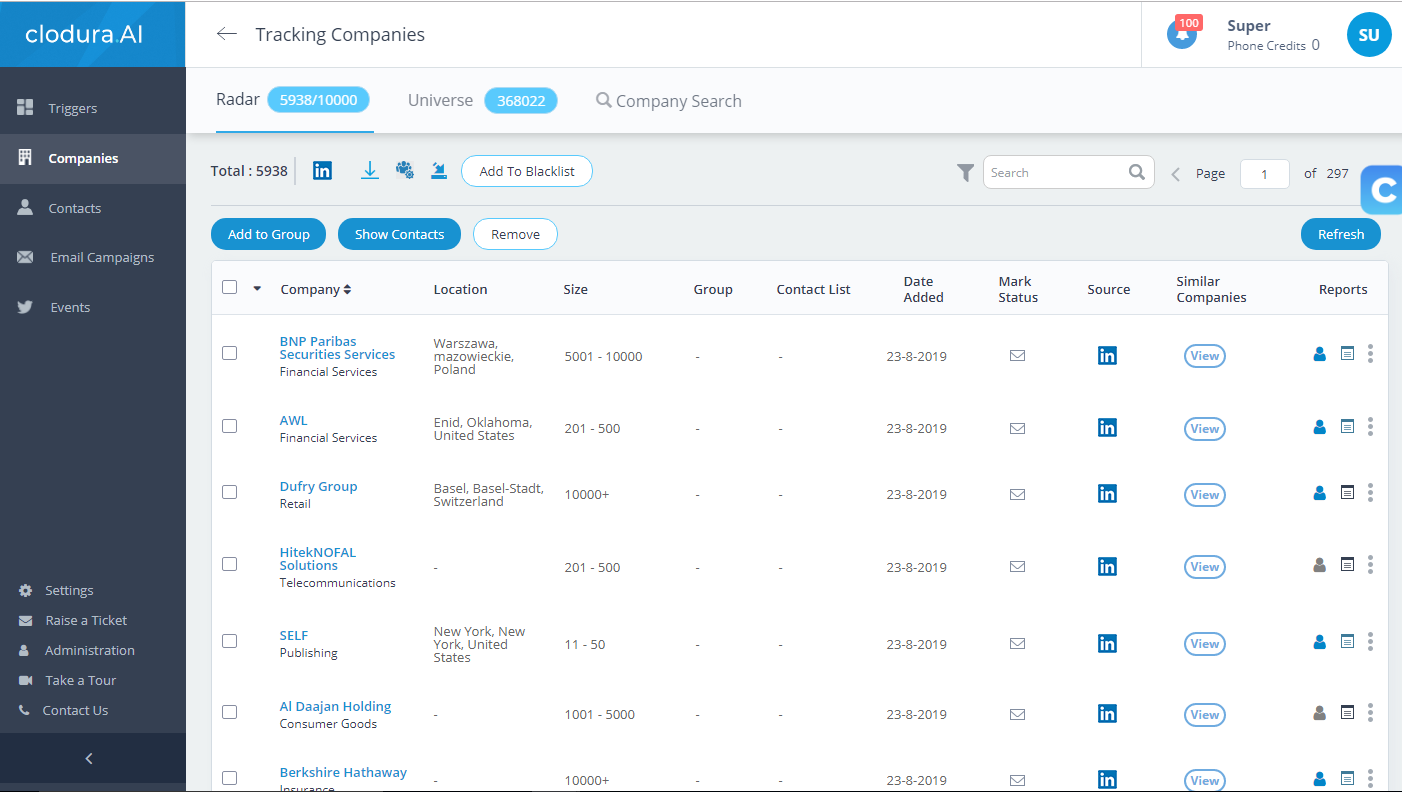Open report icon for AWL row
Image resolution: width=1402 pixels, height=792 pixels.
[1347, 427]
